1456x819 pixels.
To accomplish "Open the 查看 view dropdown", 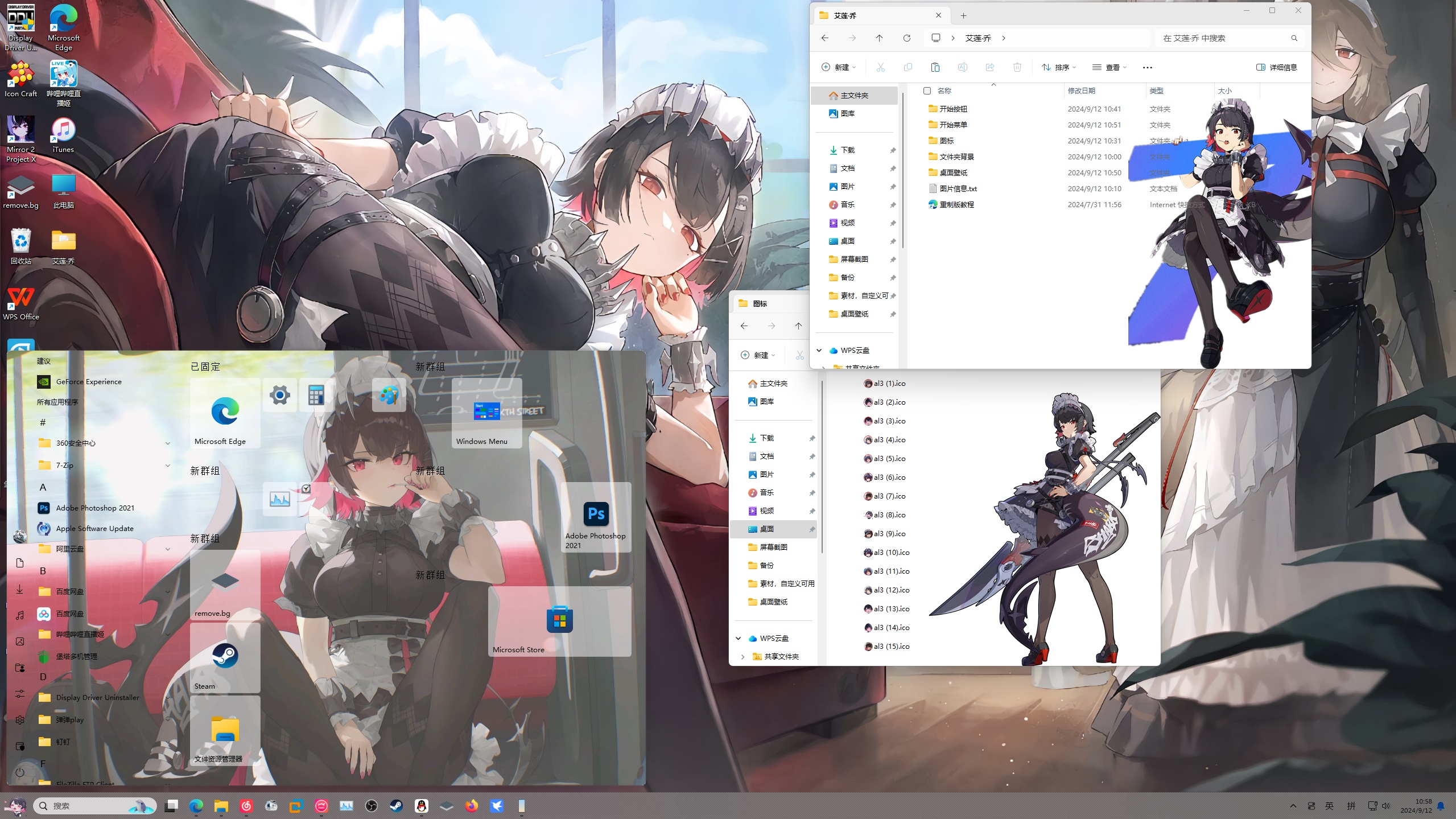I will pyautogui.click(x=1109, y=67).
